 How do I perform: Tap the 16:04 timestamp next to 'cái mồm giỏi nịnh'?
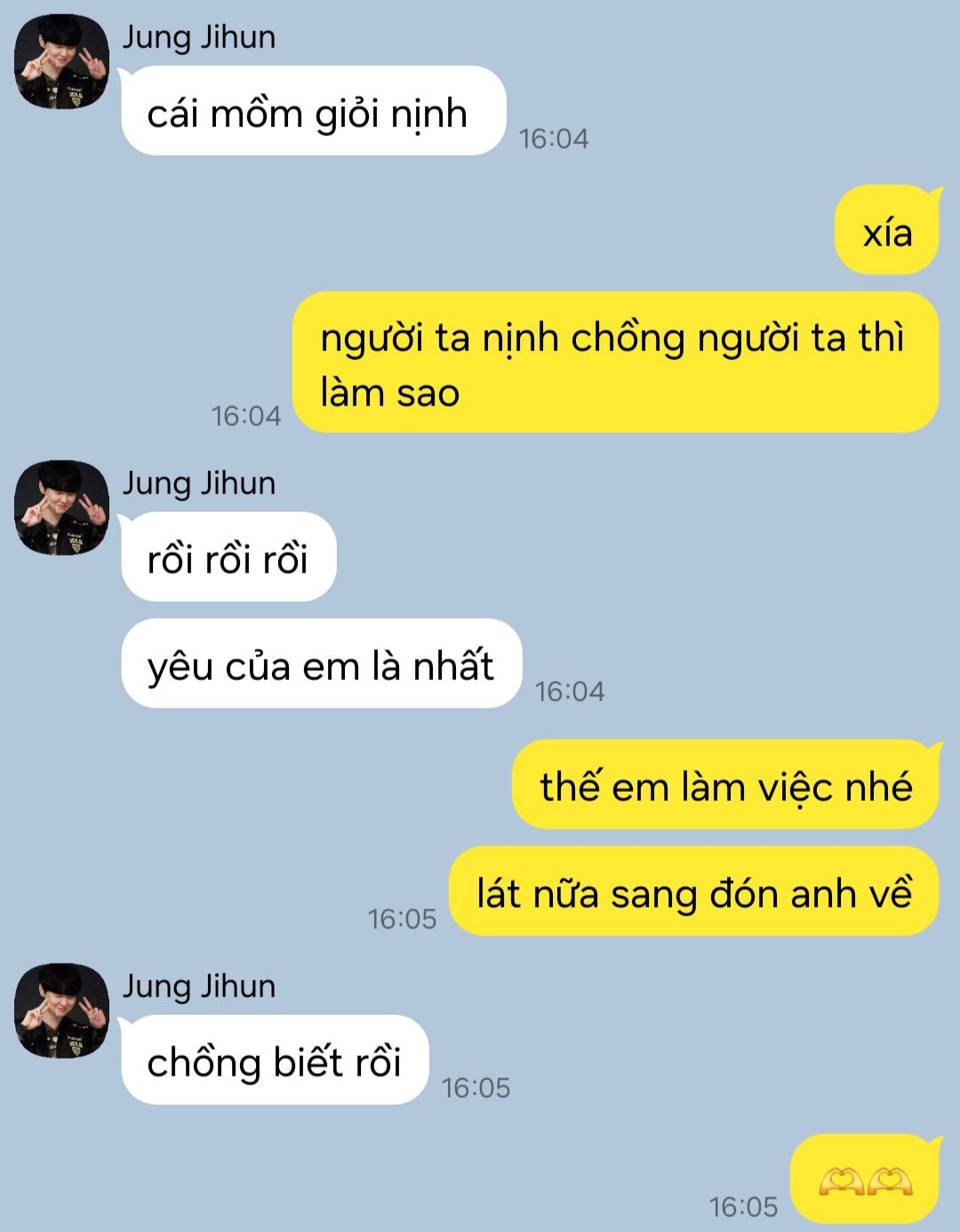[554, 139]
